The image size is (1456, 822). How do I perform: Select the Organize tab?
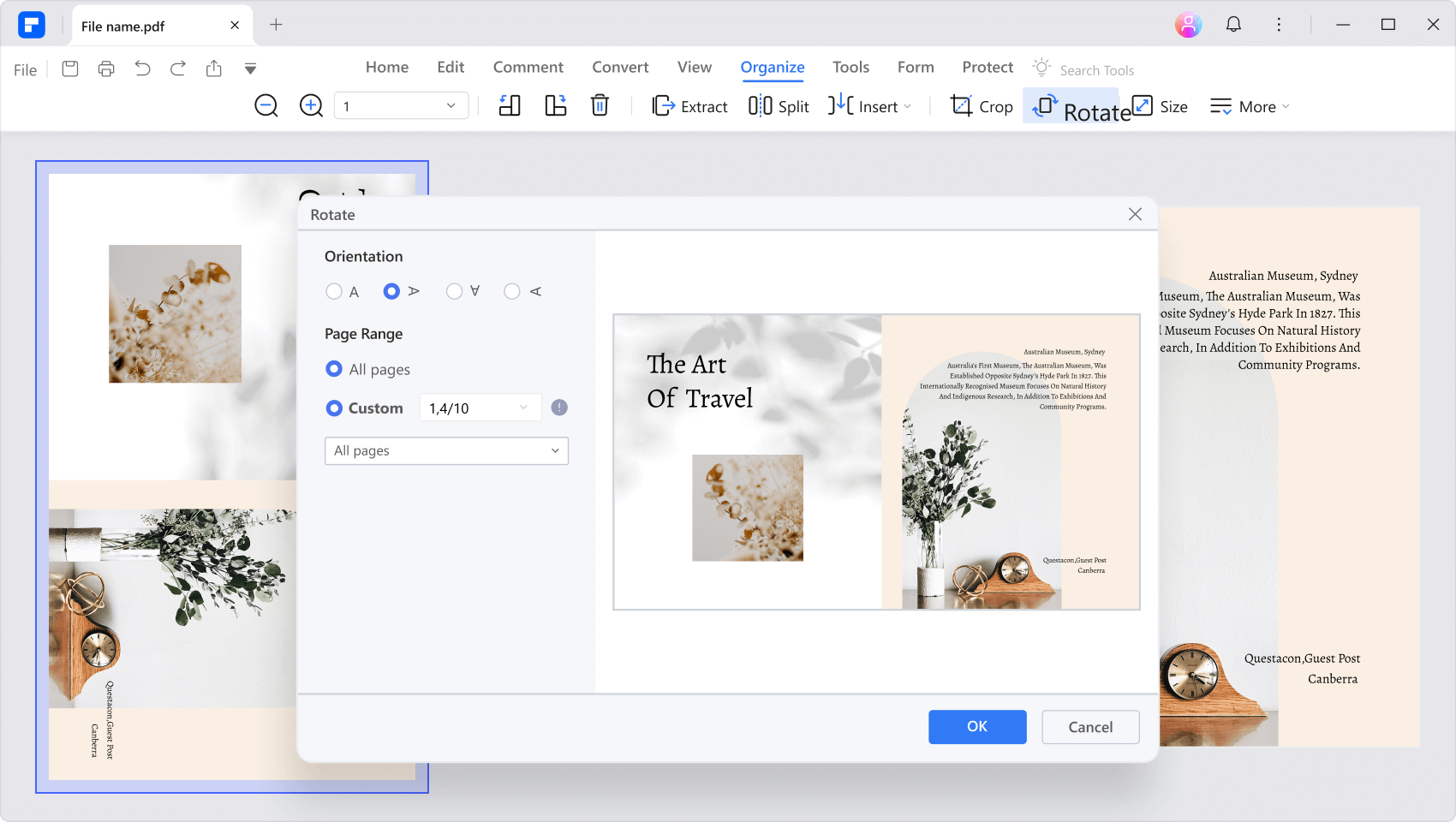click(x=773, y=68)
